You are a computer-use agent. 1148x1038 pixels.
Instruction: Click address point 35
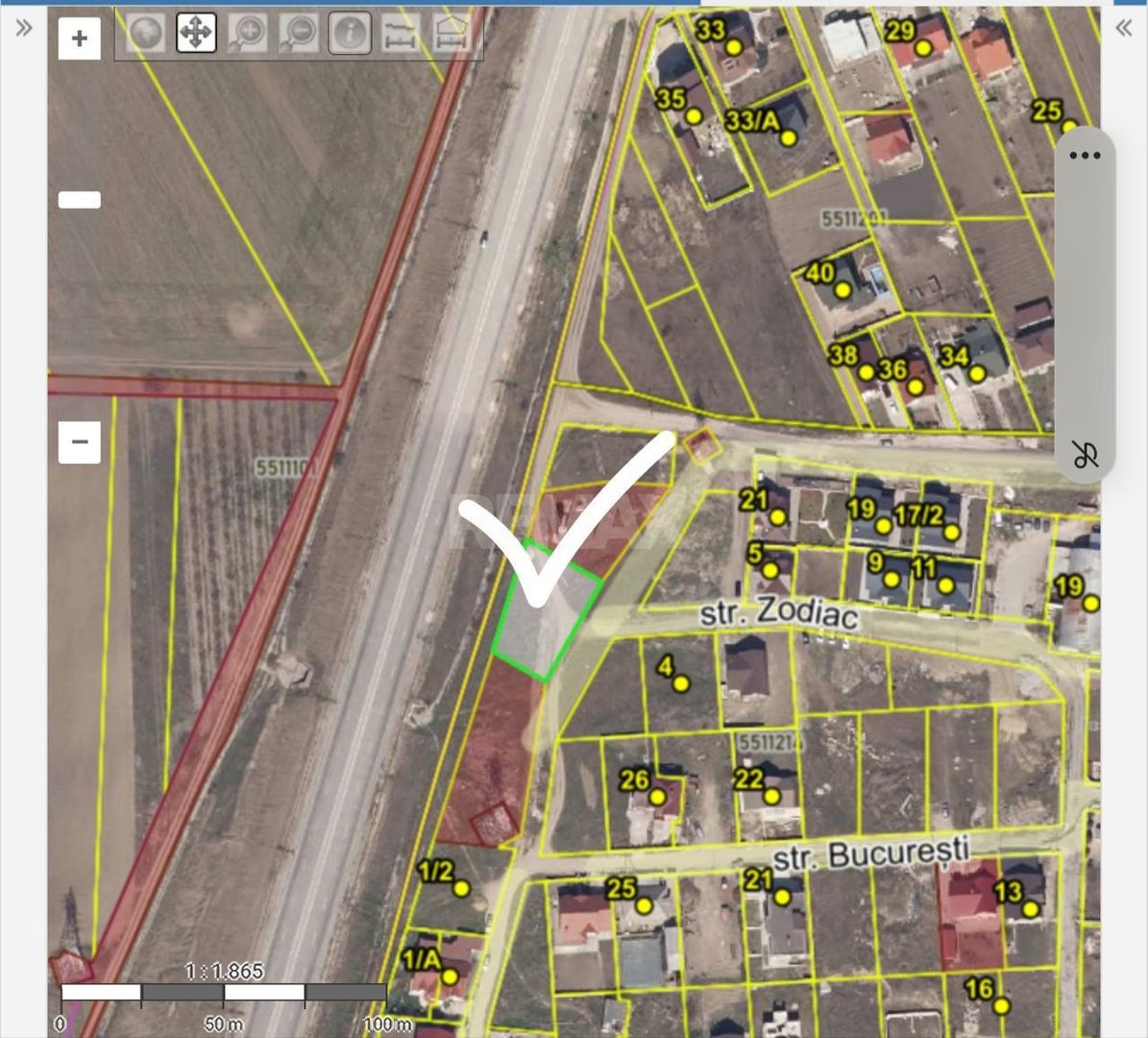pos(694,115)
